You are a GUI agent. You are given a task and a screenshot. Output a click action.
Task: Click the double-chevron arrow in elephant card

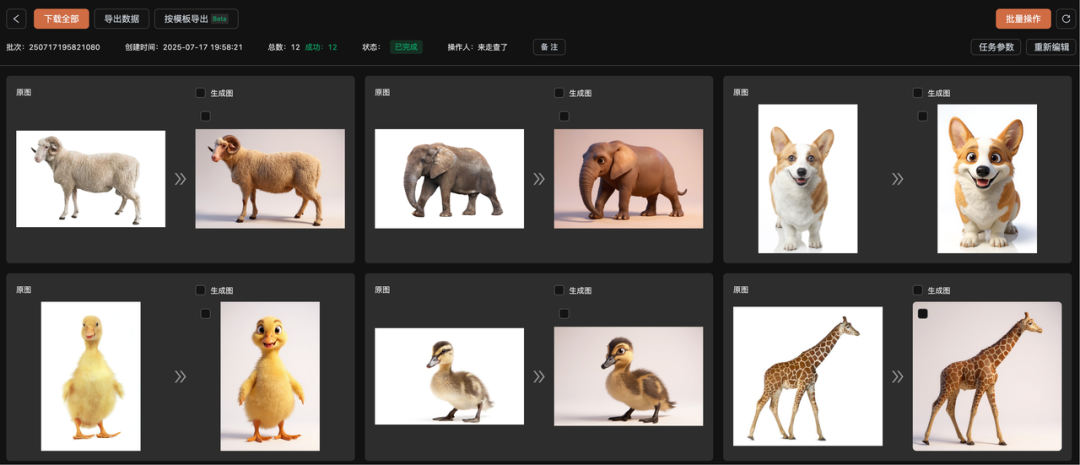(x=539, y=179)
